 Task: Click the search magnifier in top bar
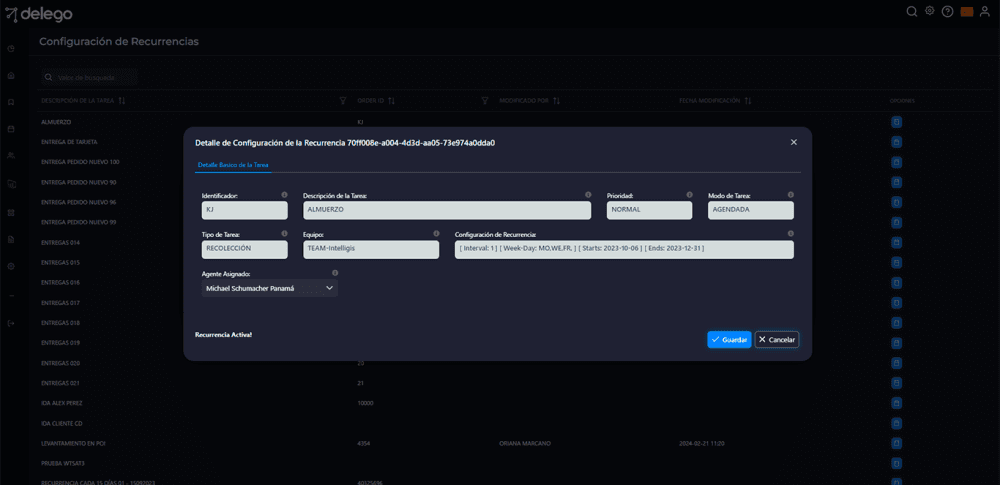(911, 12)
